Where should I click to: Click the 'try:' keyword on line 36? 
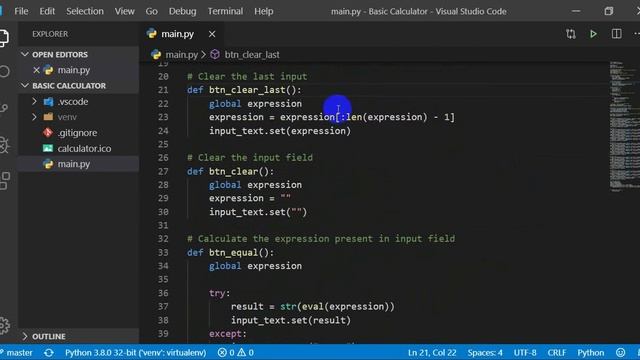click(x=220, y=293)
